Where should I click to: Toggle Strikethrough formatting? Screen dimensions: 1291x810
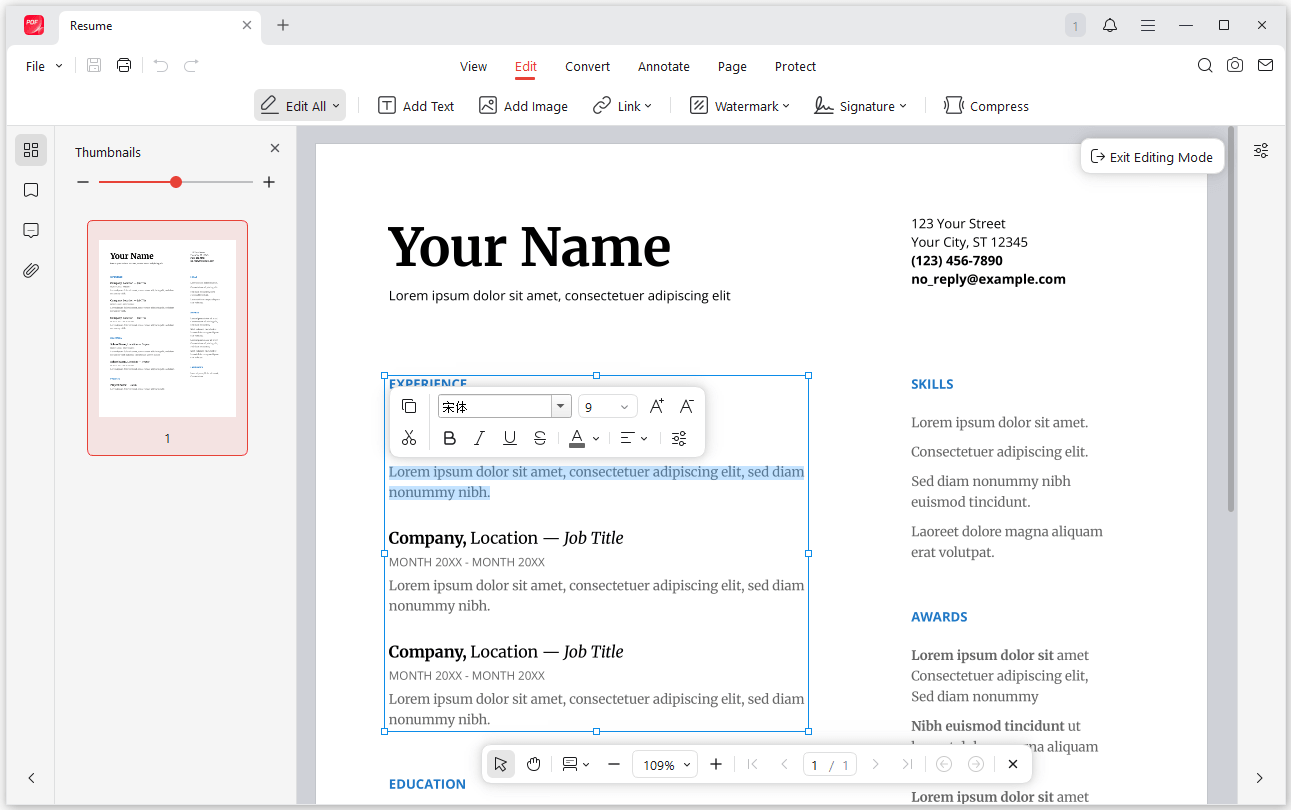point(540,438)
